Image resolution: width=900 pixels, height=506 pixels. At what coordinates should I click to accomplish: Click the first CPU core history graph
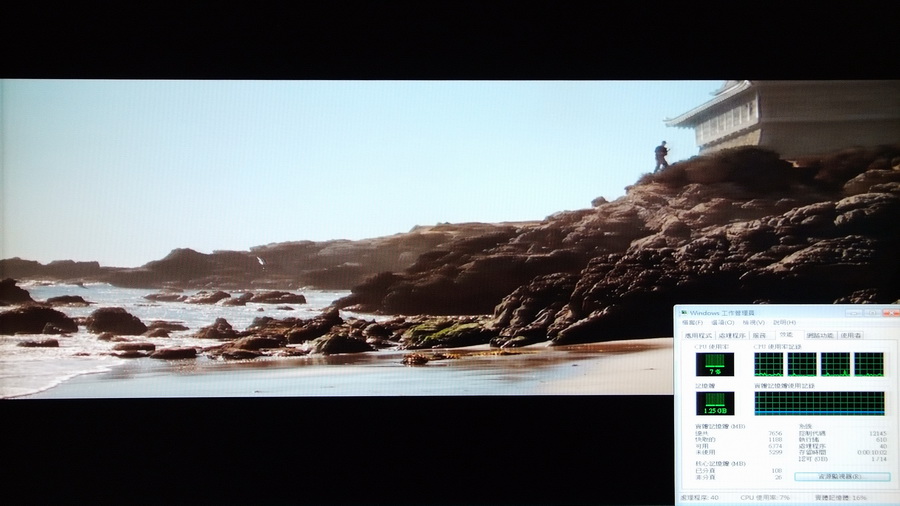769,364
